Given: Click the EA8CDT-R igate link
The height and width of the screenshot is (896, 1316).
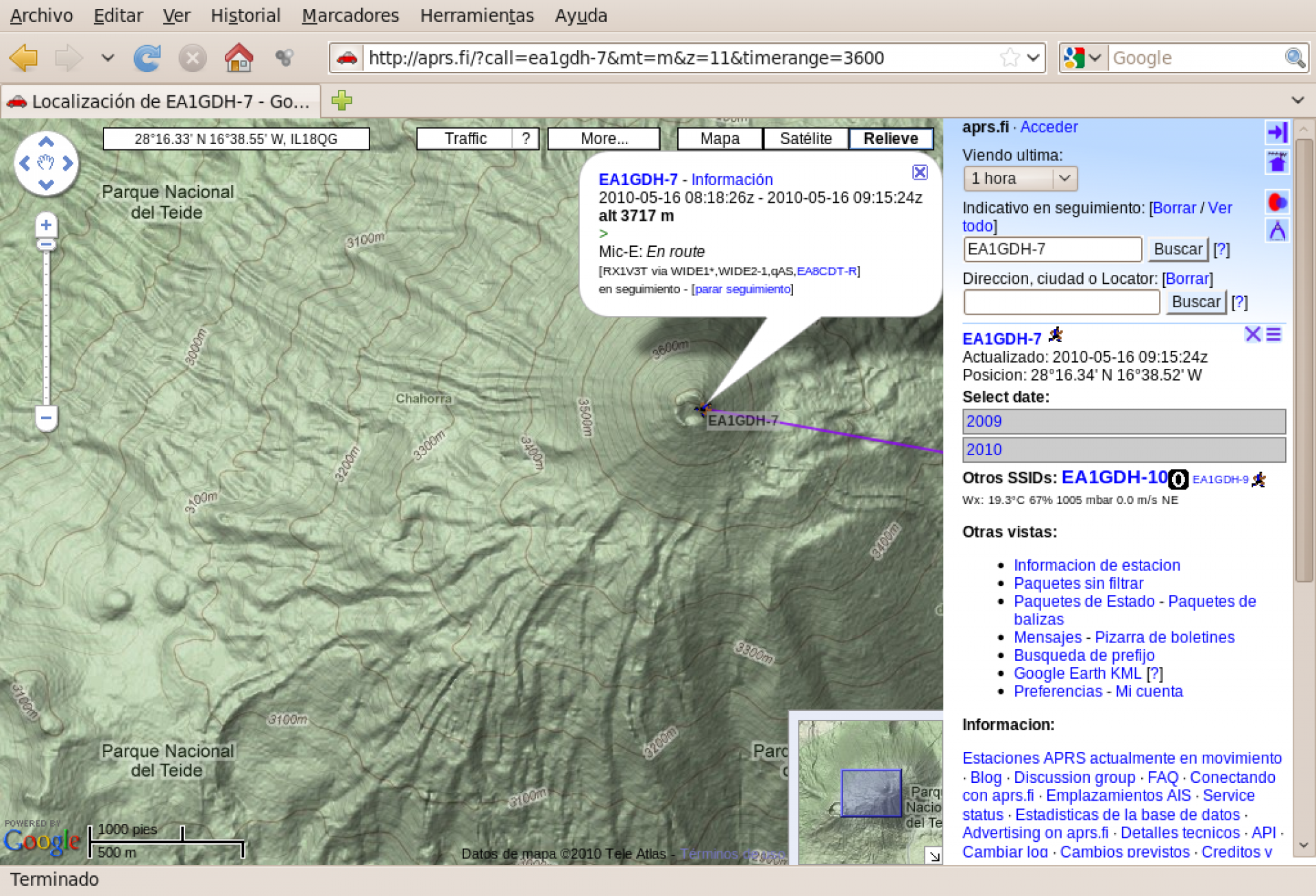Looking at the screenshot, I should (826, 271).
